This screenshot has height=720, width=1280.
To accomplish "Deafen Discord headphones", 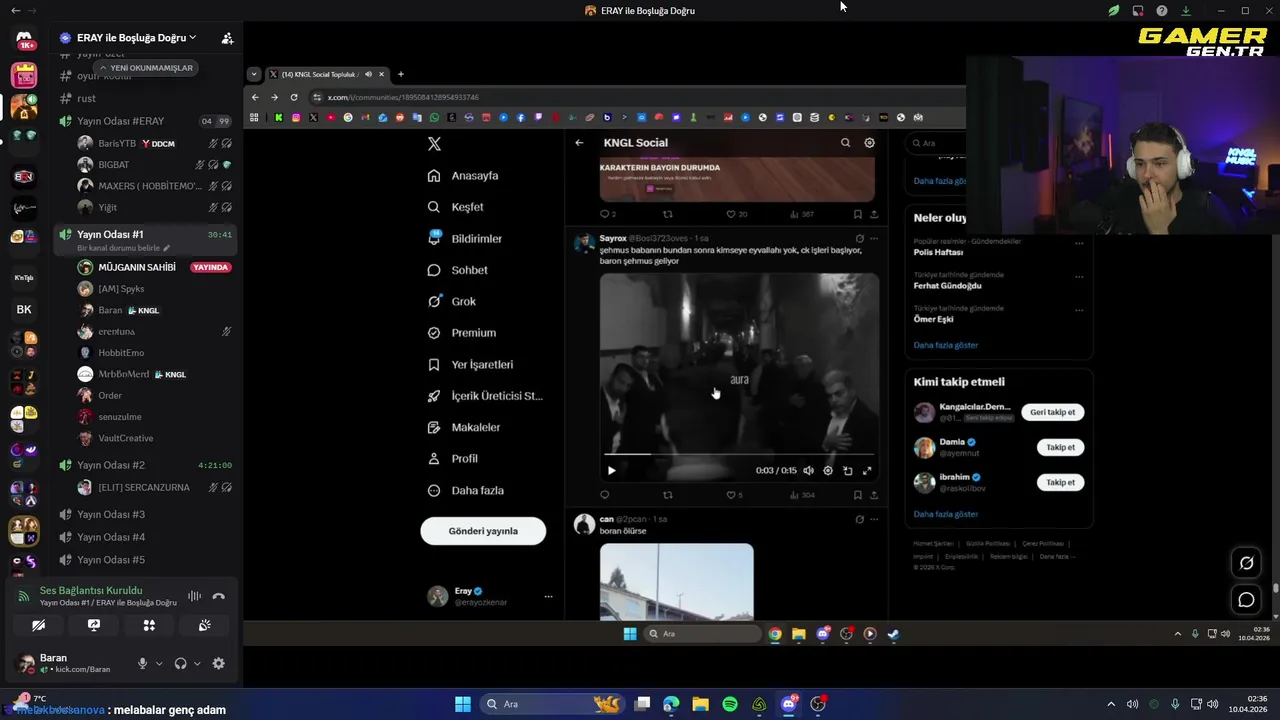I will coord(180,663).
